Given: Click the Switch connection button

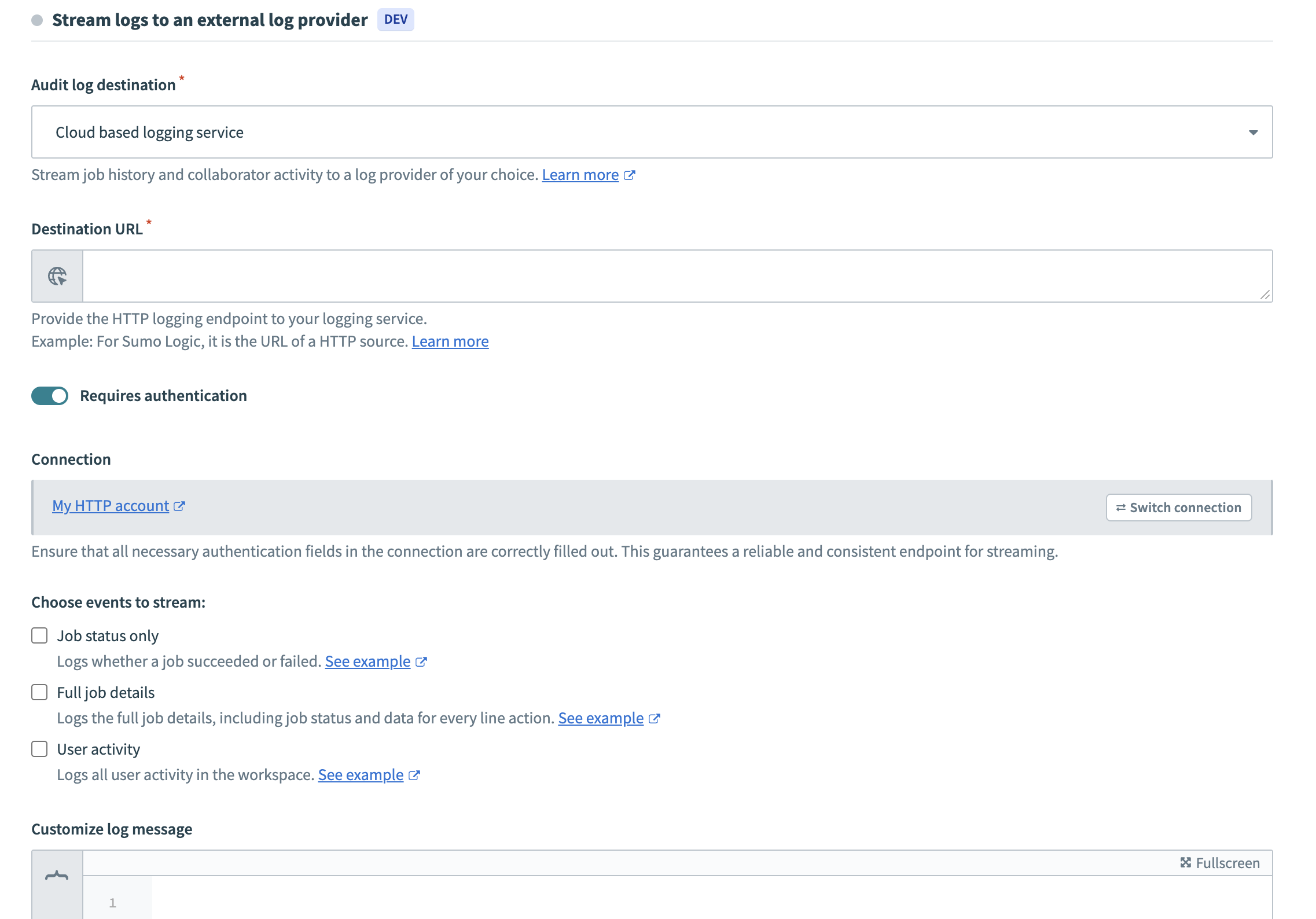Looking at the screenshot, I should pyautogui.click(x=1178, y=507).
